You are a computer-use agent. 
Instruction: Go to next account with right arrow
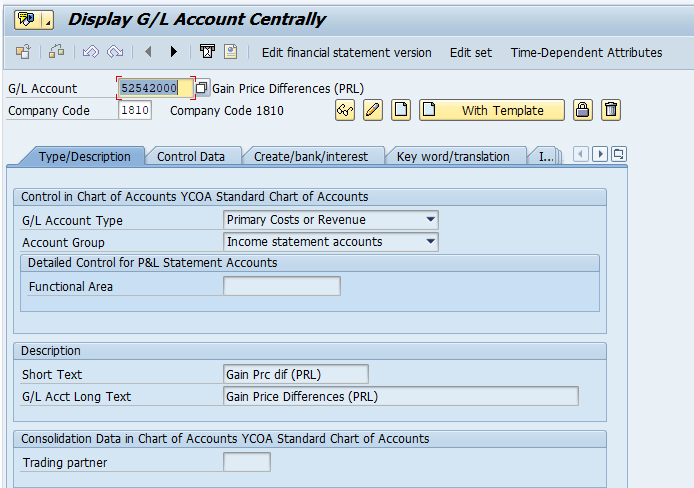pyautogui.click(x=173, y=52)
